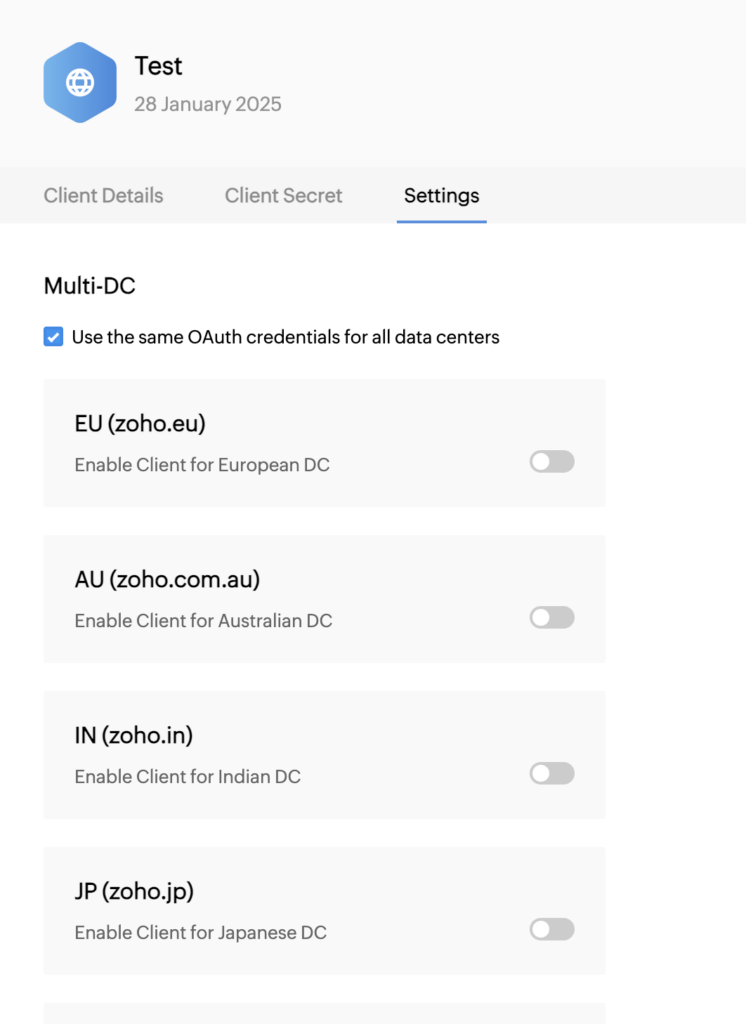Open the Client Details tab
Viewport: 746px width, 1024px height.
point(103,195)
